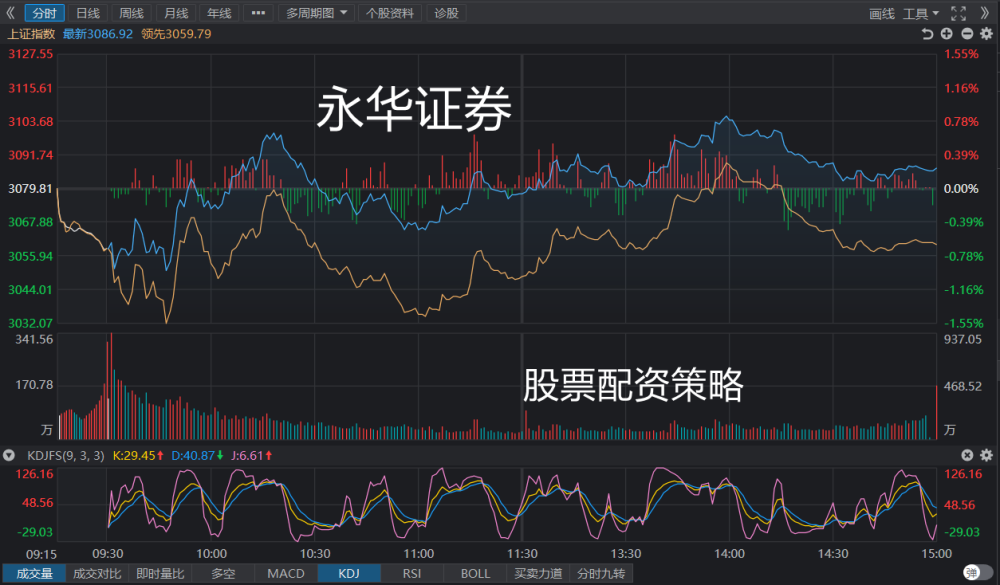
Task: Undo chart zoom with the return arrow
Action: click(927, 34)
